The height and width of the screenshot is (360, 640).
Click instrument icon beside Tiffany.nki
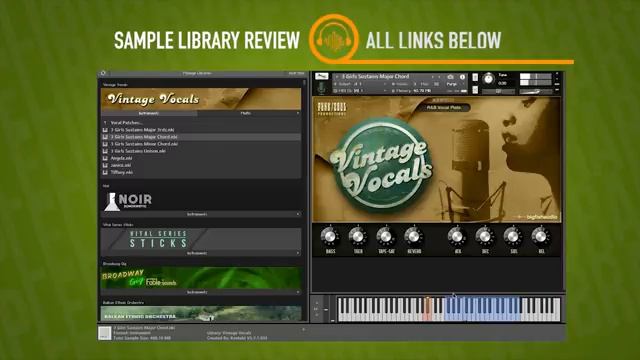pyautogui.click(x=105, y=172)
